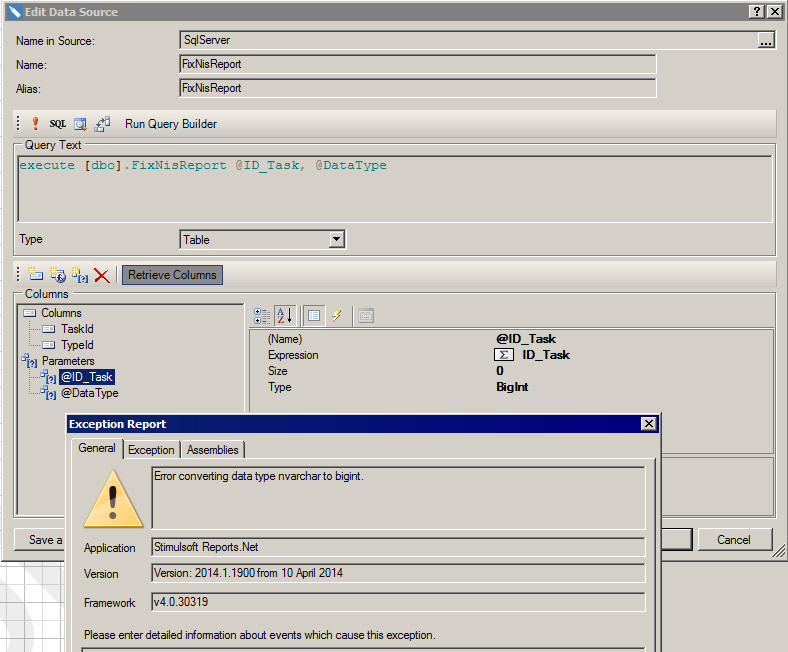Close the Exception Report dialog
The width and height of the screenshot is (788, 652).
coord(649,424)
